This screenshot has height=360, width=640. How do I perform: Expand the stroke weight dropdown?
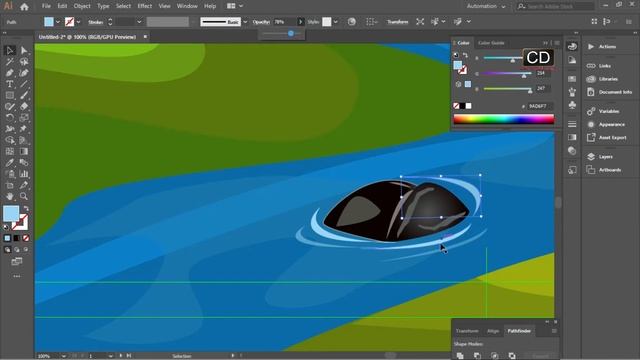(139, 22)
